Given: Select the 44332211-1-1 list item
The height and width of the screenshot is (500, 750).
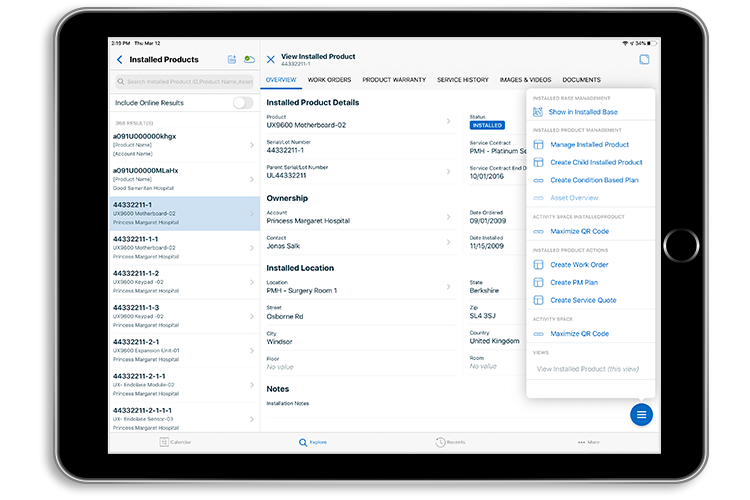Looking at the screenshot, I should (x=183, y=246).
